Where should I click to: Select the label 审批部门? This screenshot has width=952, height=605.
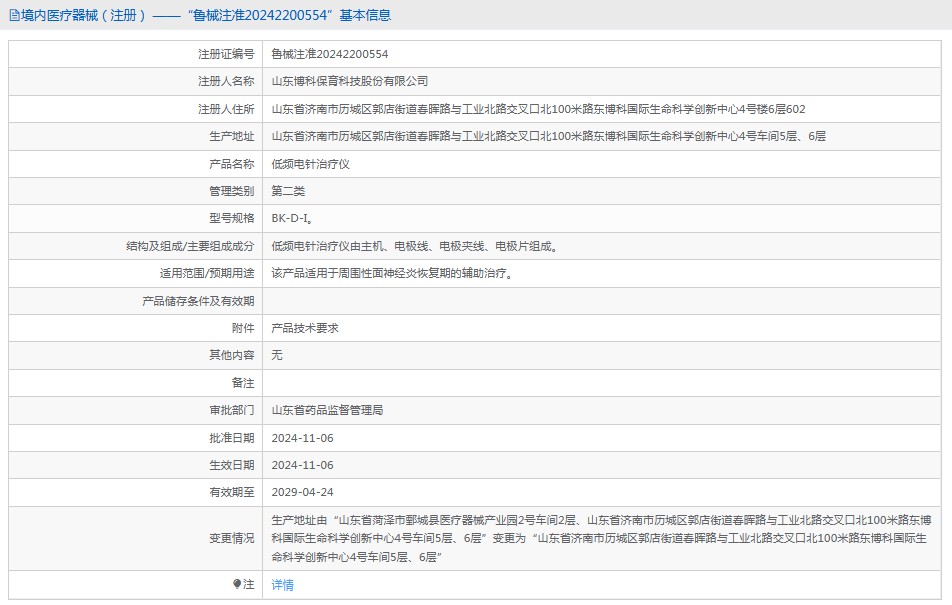[231, 410]
